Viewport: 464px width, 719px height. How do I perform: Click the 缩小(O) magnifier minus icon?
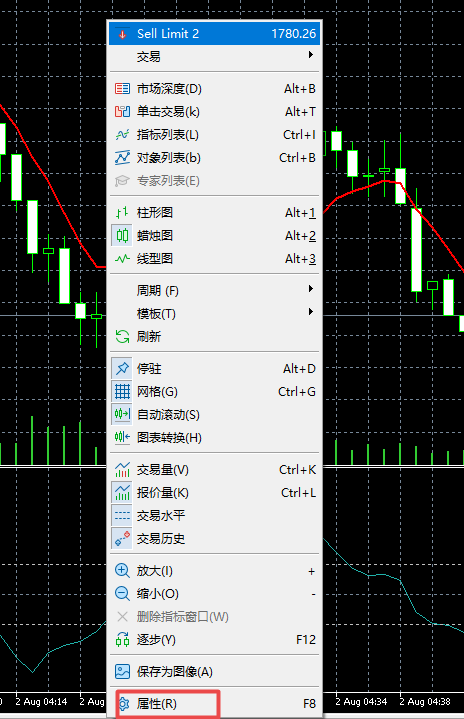[122, 593]
